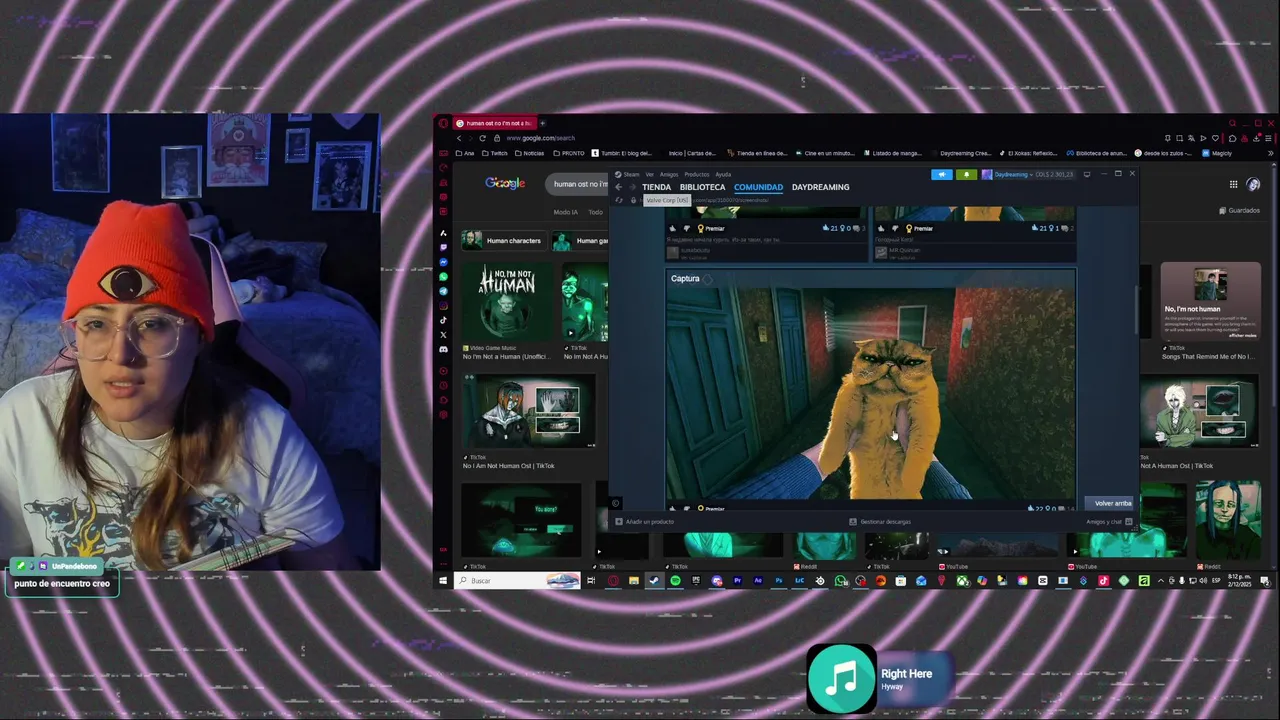1280x720 pixels.
Task: Open the orange cat screenshot
Action: [871, 393]
